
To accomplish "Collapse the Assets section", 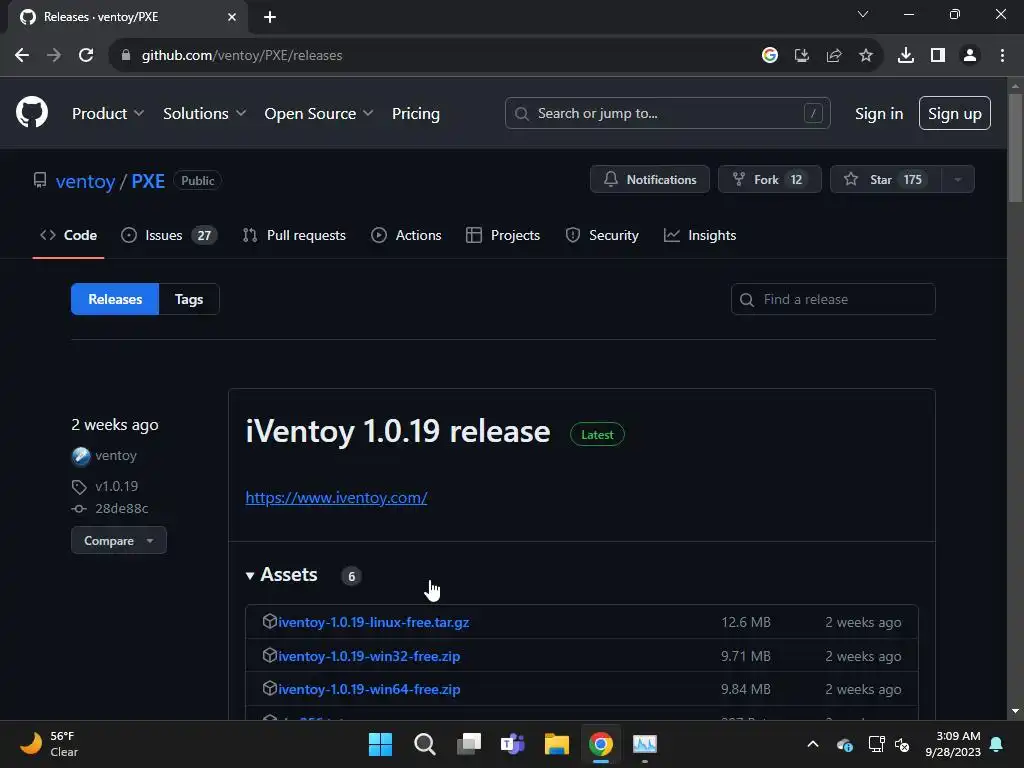I will [281, 575].
